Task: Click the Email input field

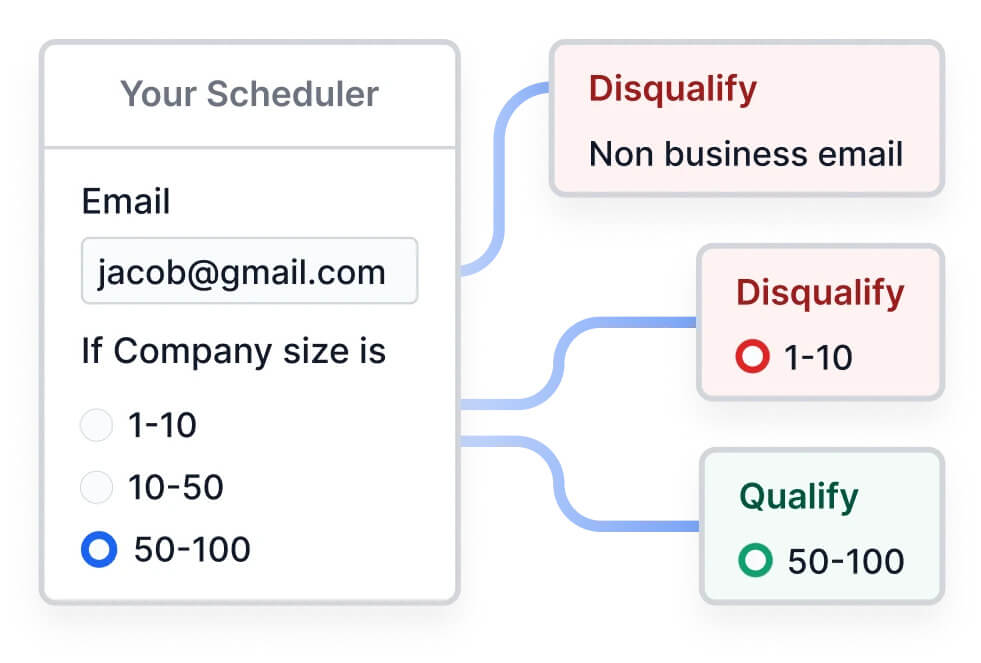Action: [x=249, y=272]
